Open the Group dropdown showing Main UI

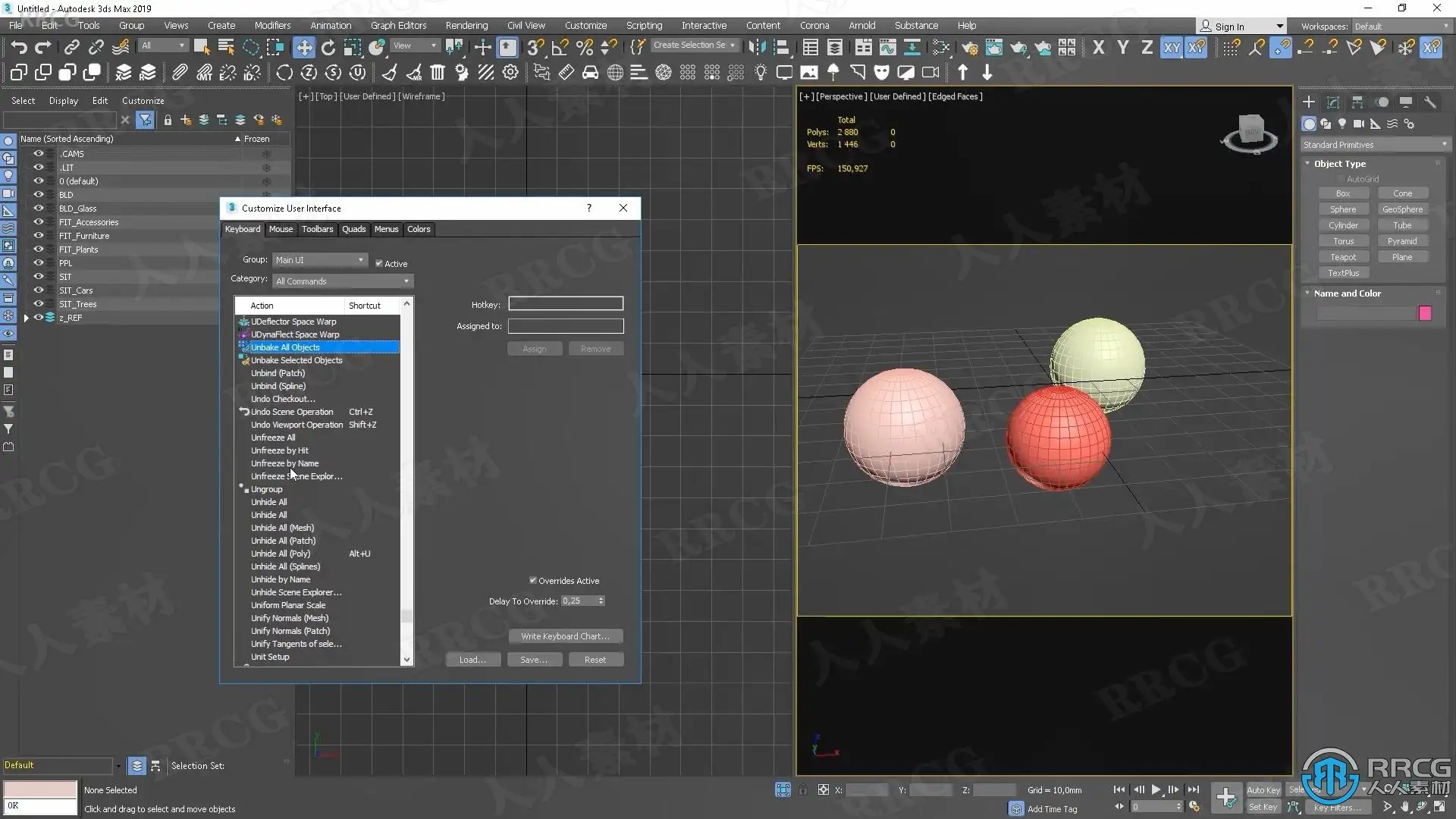[320, 260]
